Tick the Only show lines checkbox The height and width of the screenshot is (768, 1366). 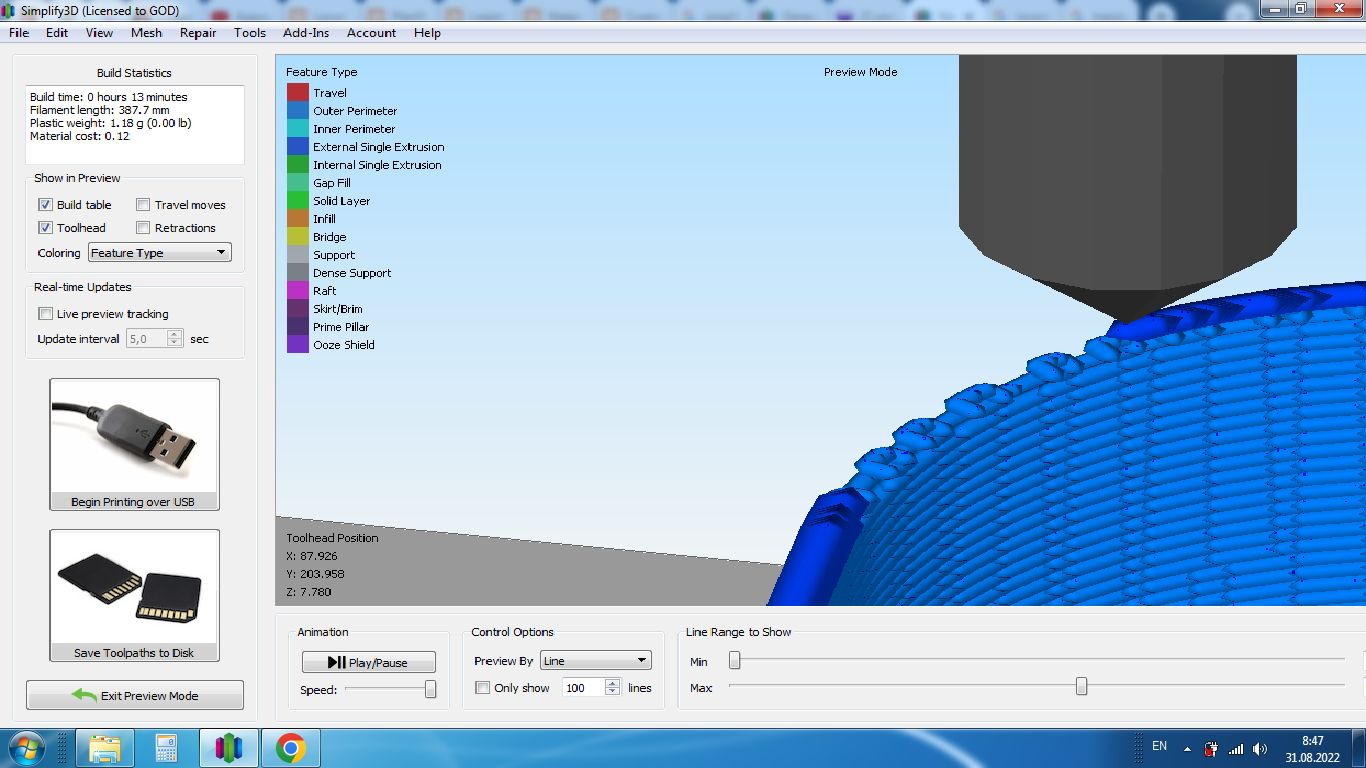tap(483, 688)
